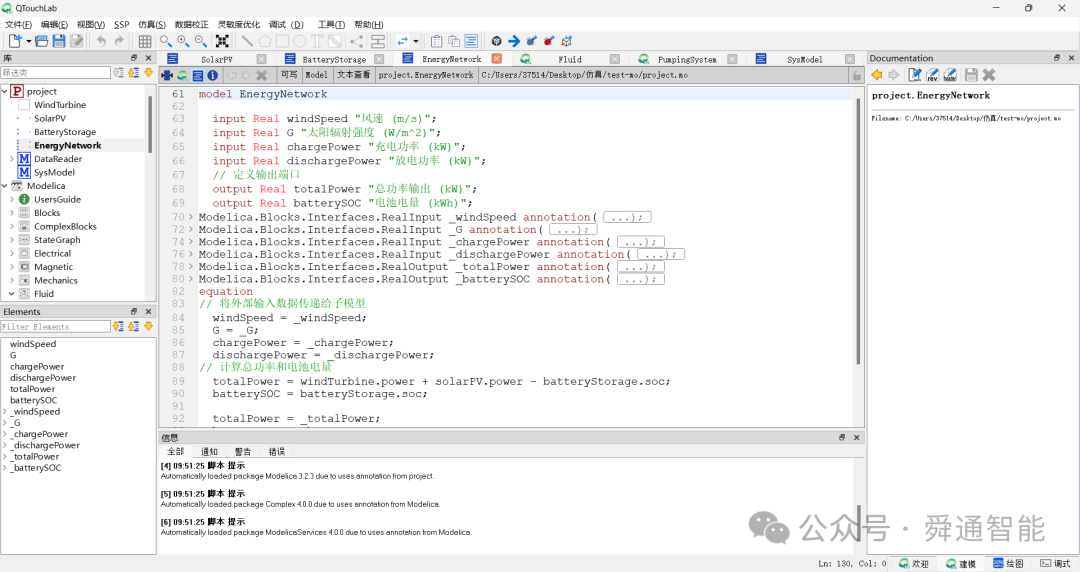Edit documentation revisions (rev) icon
This screenshot has width=1080, height=572.
933,74
